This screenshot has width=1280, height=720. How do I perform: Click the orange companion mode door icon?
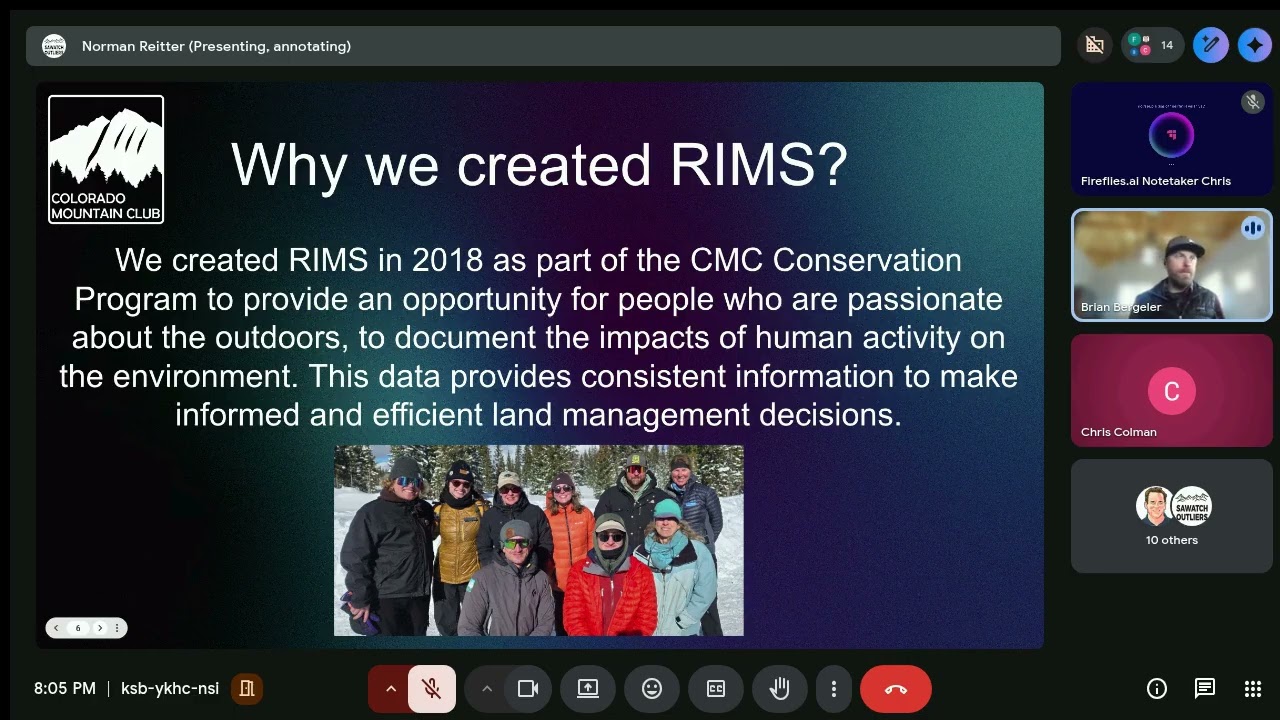pyautogui.click(x=247, y=688)
